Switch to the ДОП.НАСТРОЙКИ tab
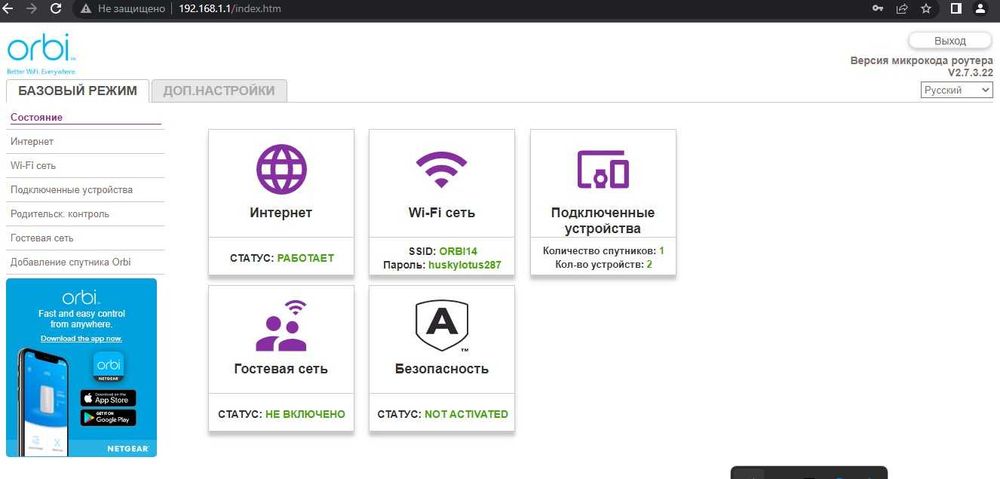The image size is (1000, 479). [219, 91]
